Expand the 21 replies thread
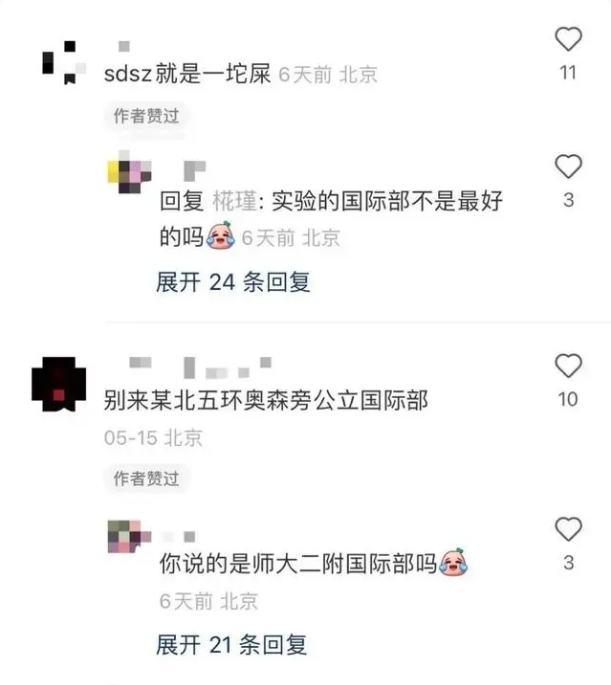The image size is (611, 685). click(231, 644)
